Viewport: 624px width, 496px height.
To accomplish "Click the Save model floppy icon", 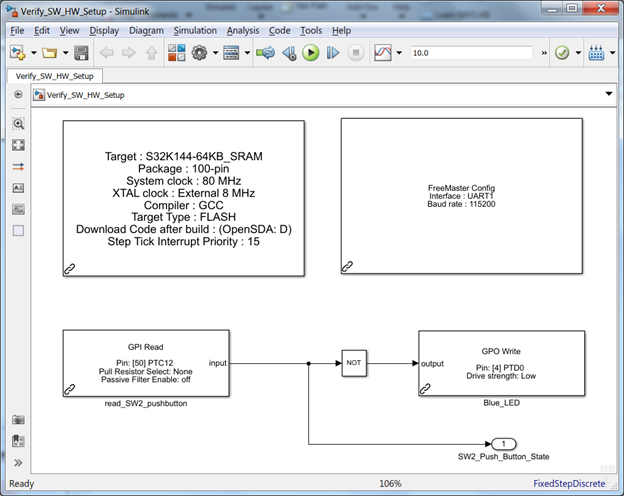I will point(81,53).
